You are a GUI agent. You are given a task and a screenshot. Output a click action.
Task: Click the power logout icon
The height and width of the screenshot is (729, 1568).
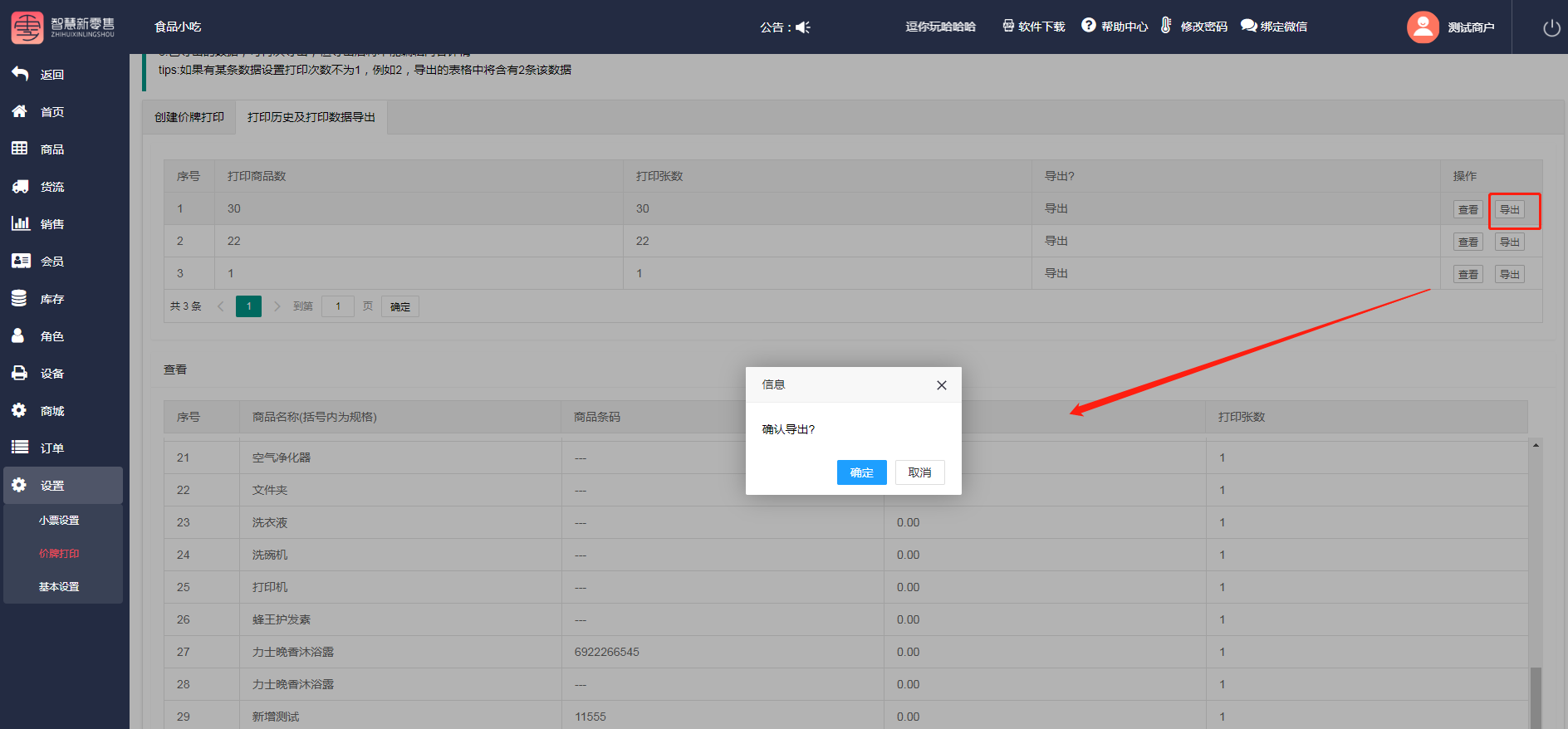1551,27
